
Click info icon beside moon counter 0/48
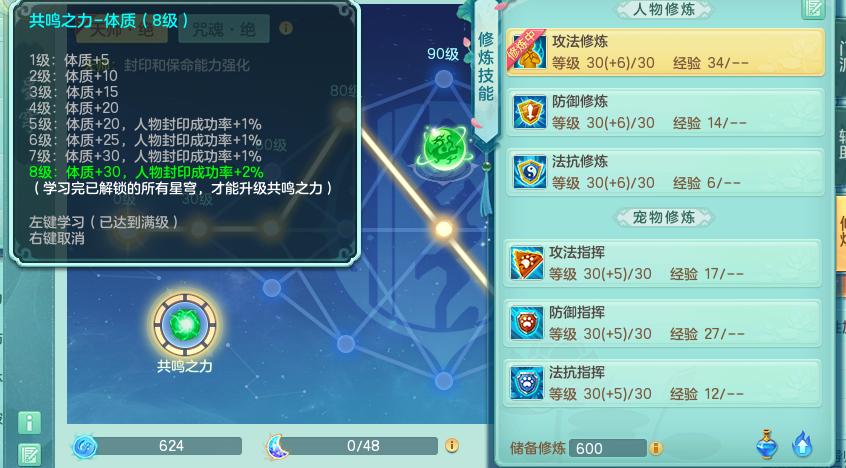click(452, 445)
